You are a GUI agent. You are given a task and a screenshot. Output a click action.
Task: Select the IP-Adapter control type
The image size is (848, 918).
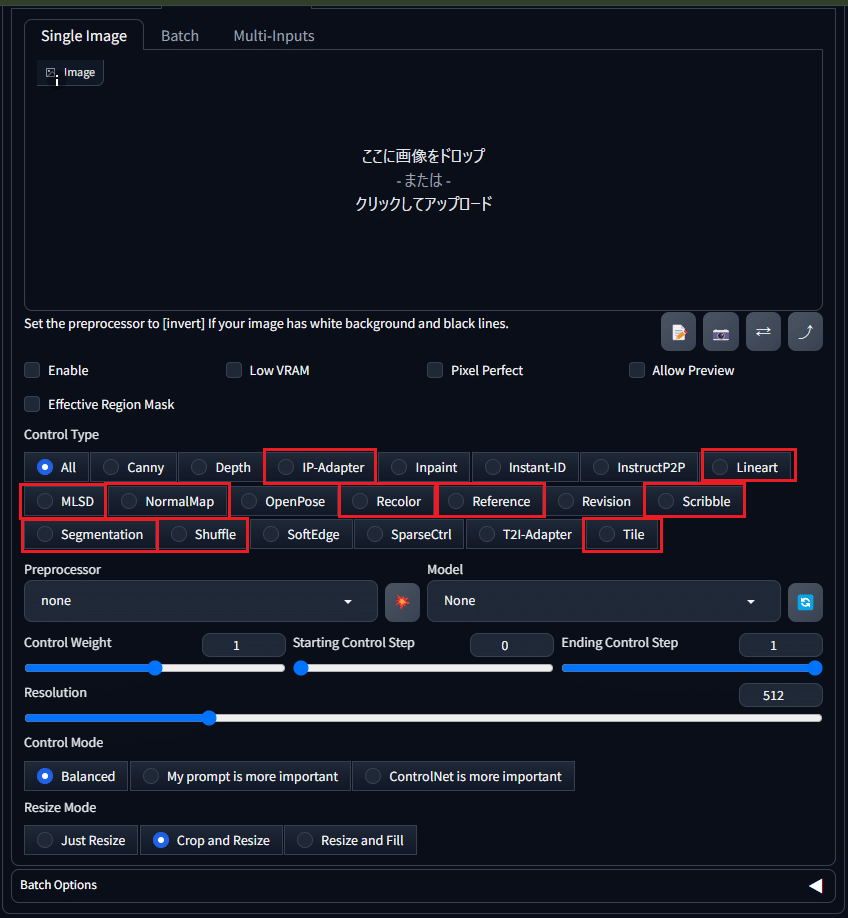(320, 467)
